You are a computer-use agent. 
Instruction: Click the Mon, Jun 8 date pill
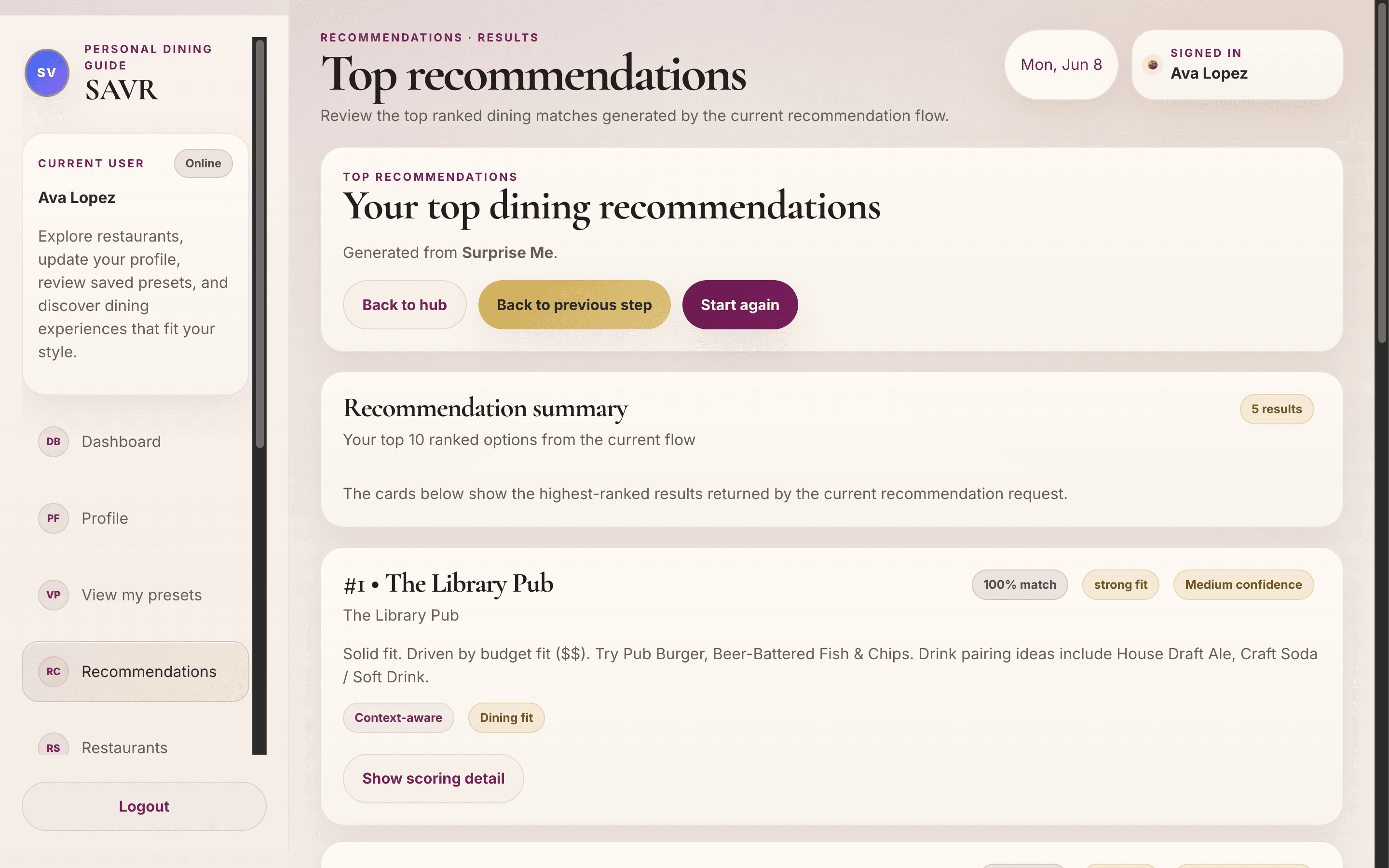coord(1061,65)
